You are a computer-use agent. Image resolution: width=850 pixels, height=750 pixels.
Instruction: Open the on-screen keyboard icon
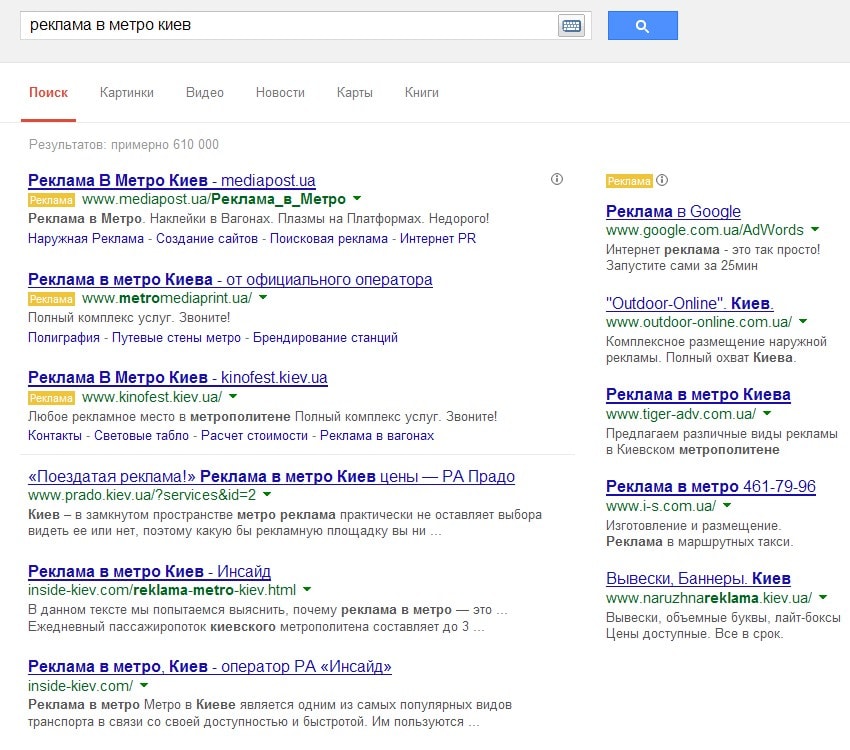[571, 25]
